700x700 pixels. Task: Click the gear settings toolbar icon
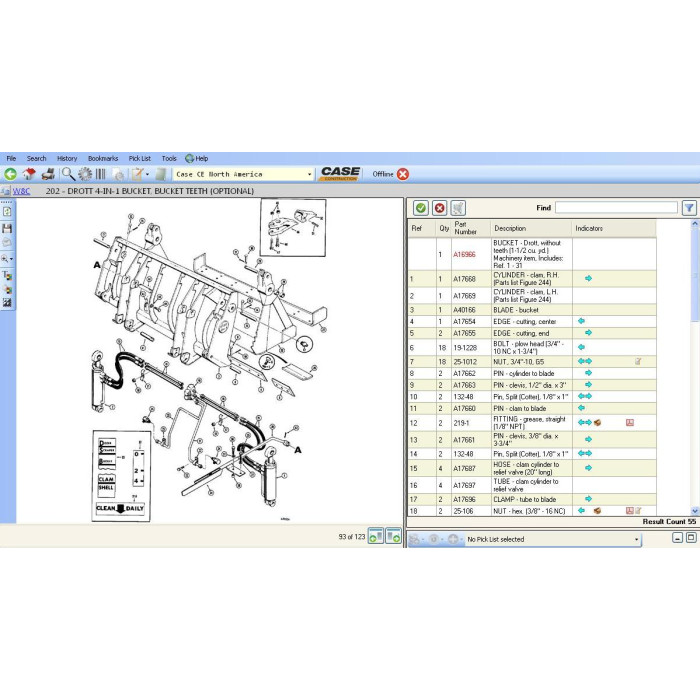[85, 174]
